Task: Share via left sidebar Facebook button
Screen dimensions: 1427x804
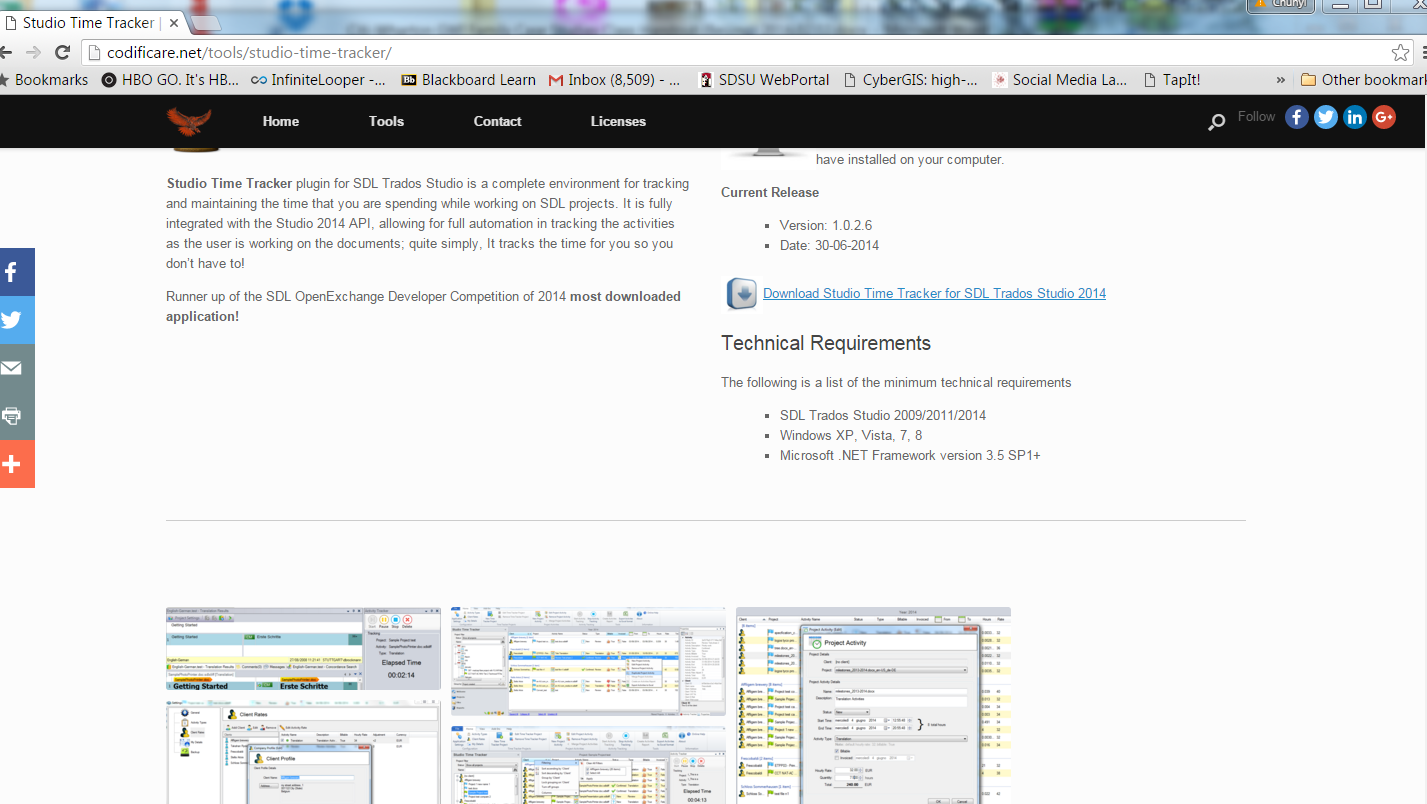Action: [14, 272]
